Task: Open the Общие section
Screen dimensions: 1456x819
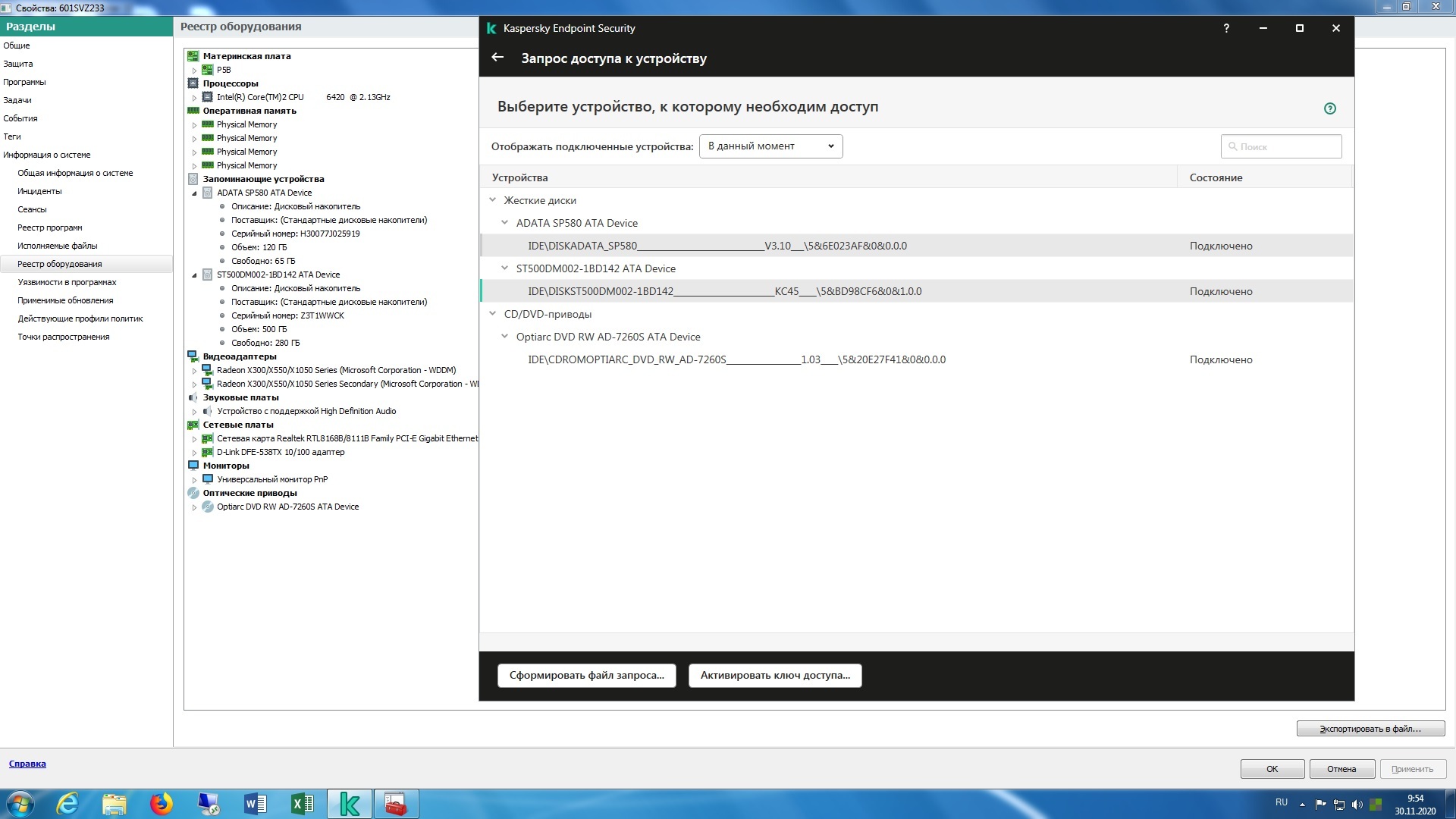Action: [x=17, y=45]
